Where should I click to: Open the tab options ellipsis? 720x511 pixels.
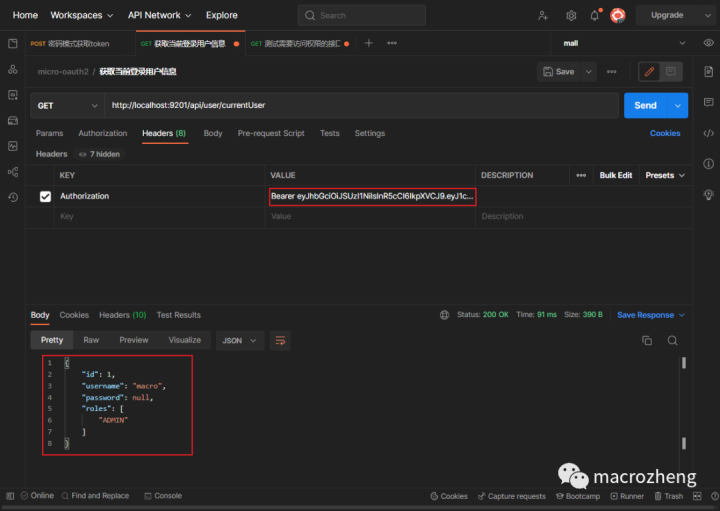[392, 43]
